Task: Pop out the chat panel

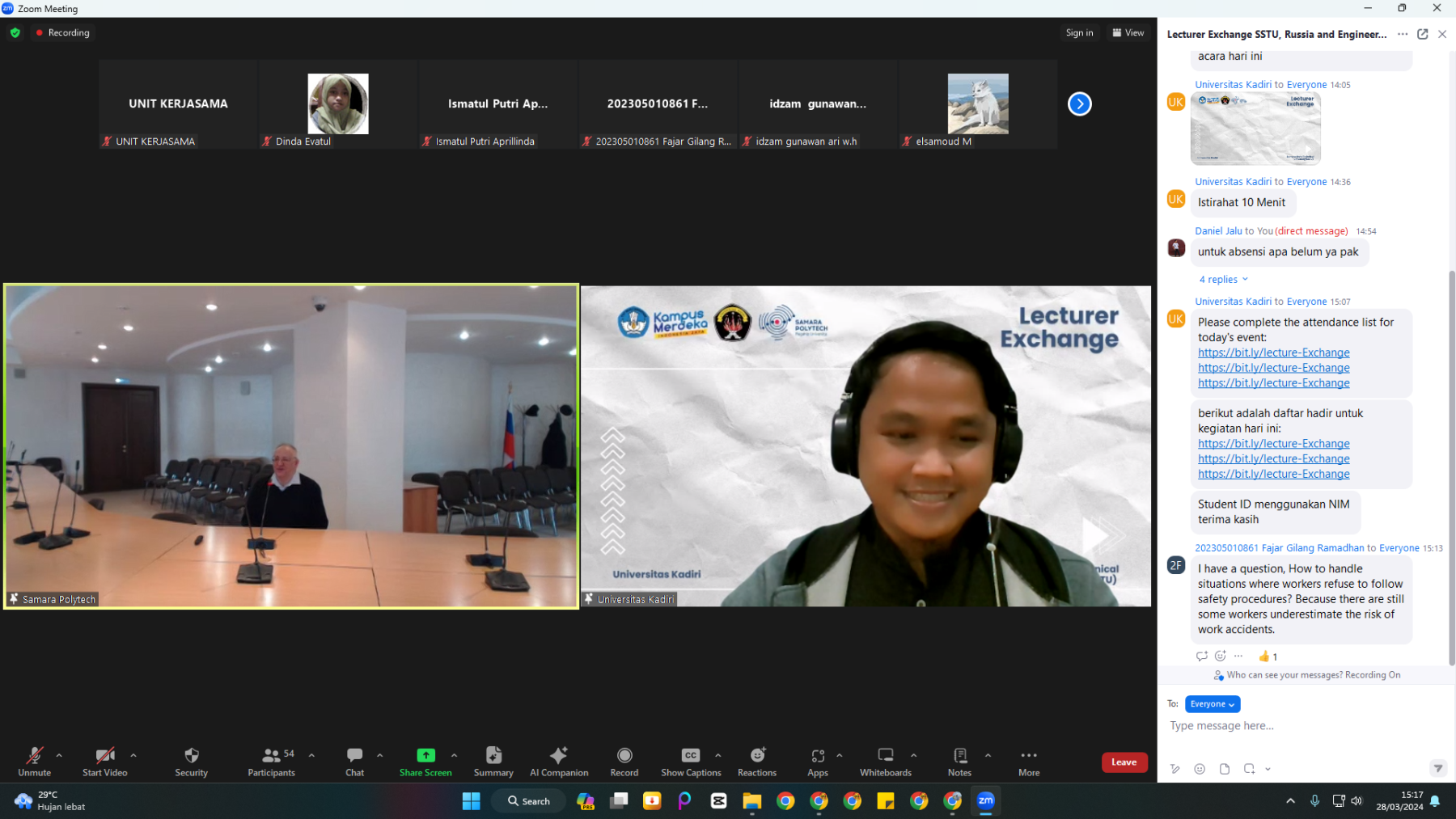Action: 1423,34
